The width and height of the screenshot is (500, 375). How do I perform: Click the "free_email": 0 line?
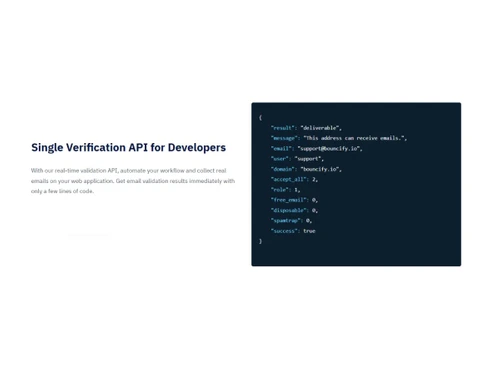click(294, 200)
